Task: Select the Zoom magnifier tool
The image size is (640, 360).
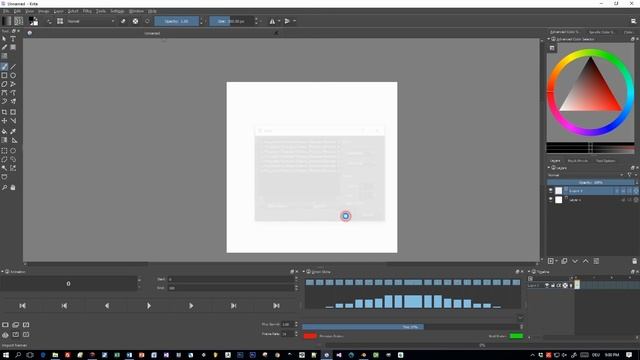Action: click(x=4, y=187)
